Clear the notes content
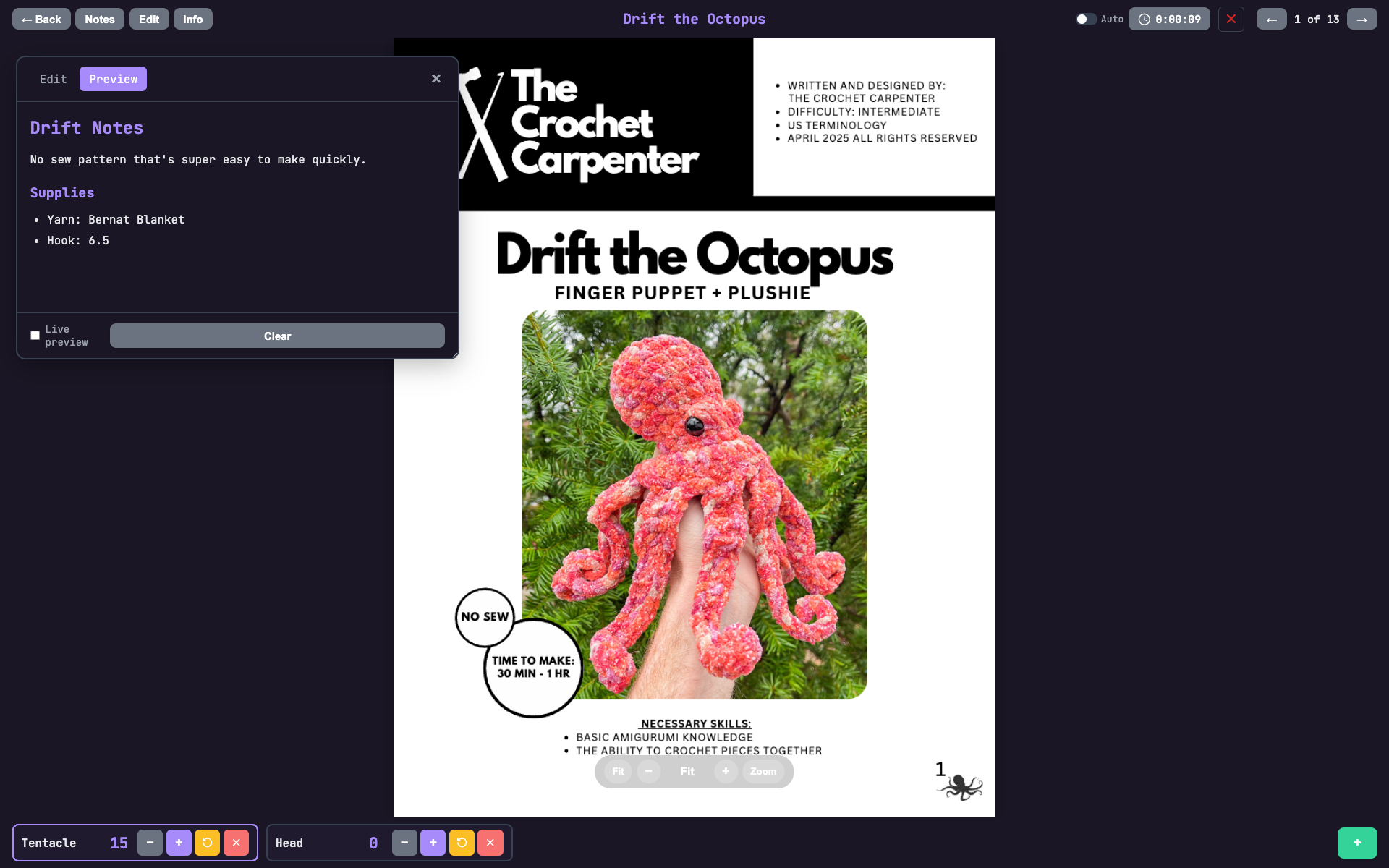 point(277,336)
